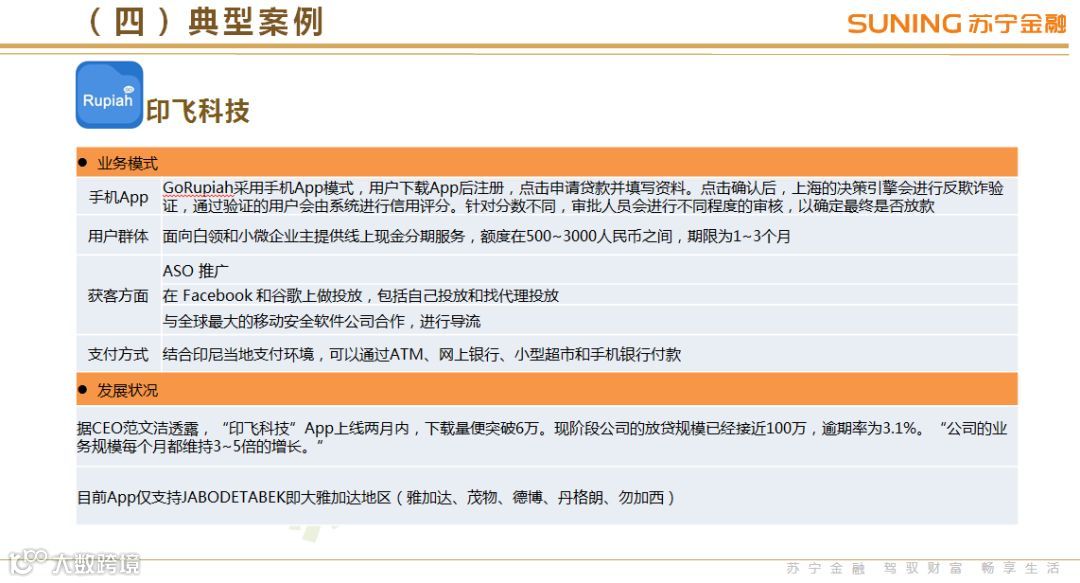Click the footer slogan 苏宁金融 驾驭财富 畅享生活
The image size is (1080, 583).
(923, 568)
